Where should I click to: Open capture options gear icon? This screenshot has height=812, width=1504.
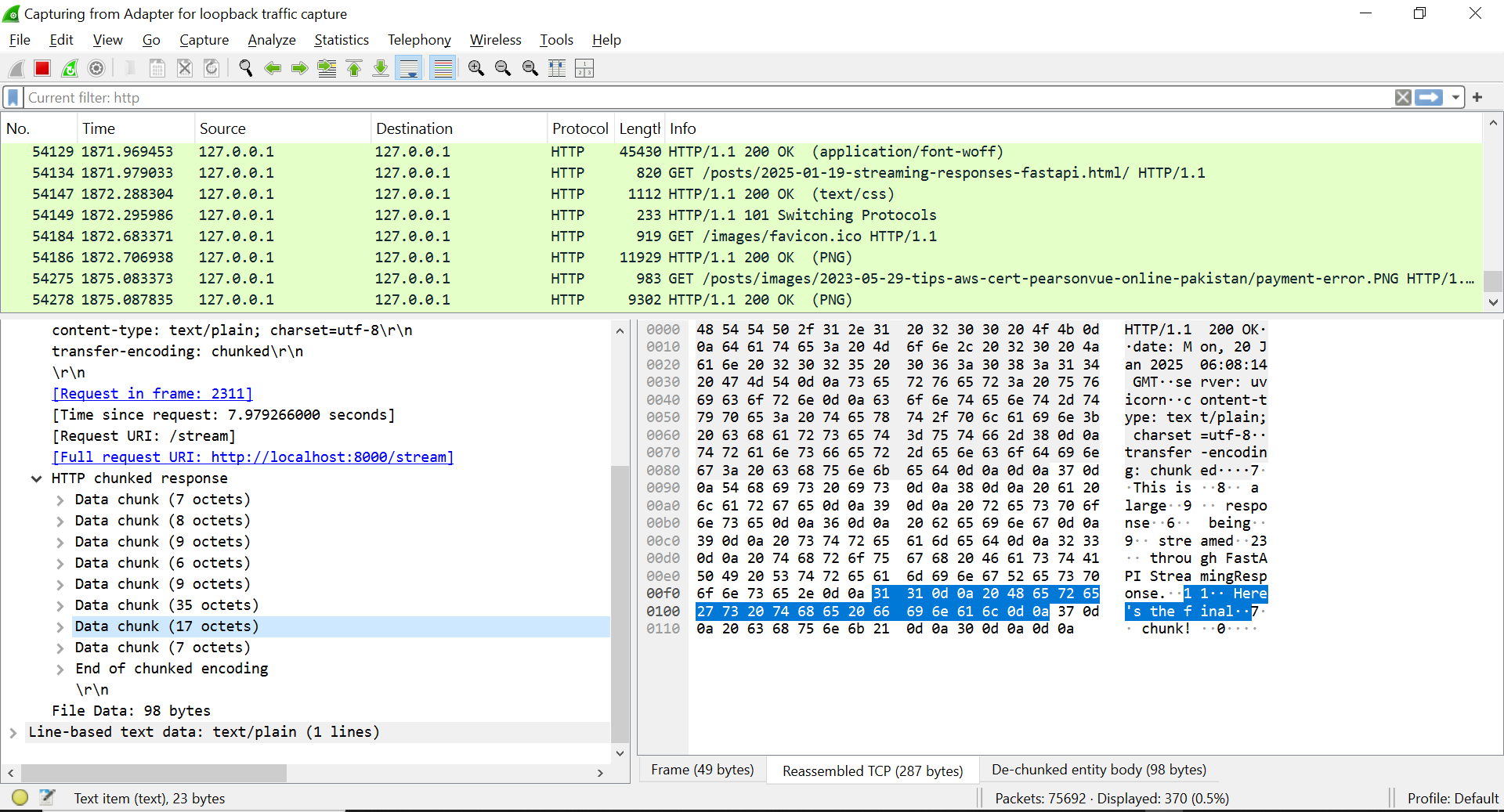(96, 69)
